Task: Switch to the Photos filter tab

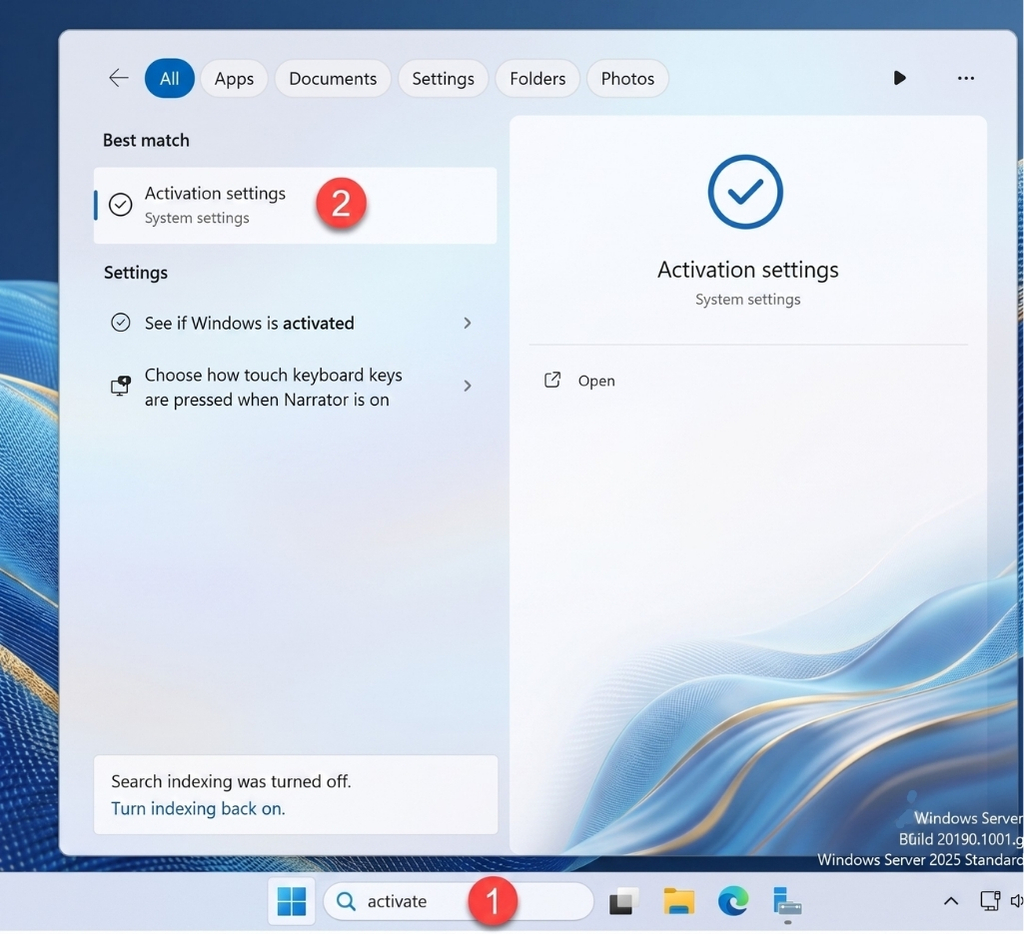Action: 627,78
